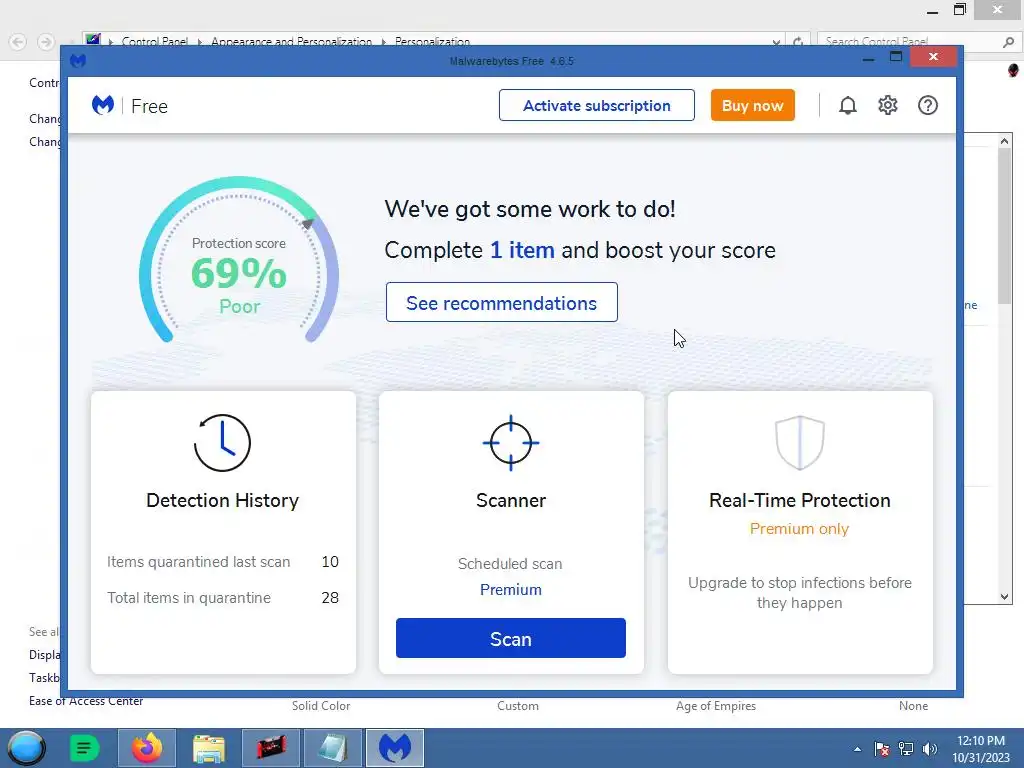Click None screen saver option
1024x768 pixels.
tap(913, 706)
